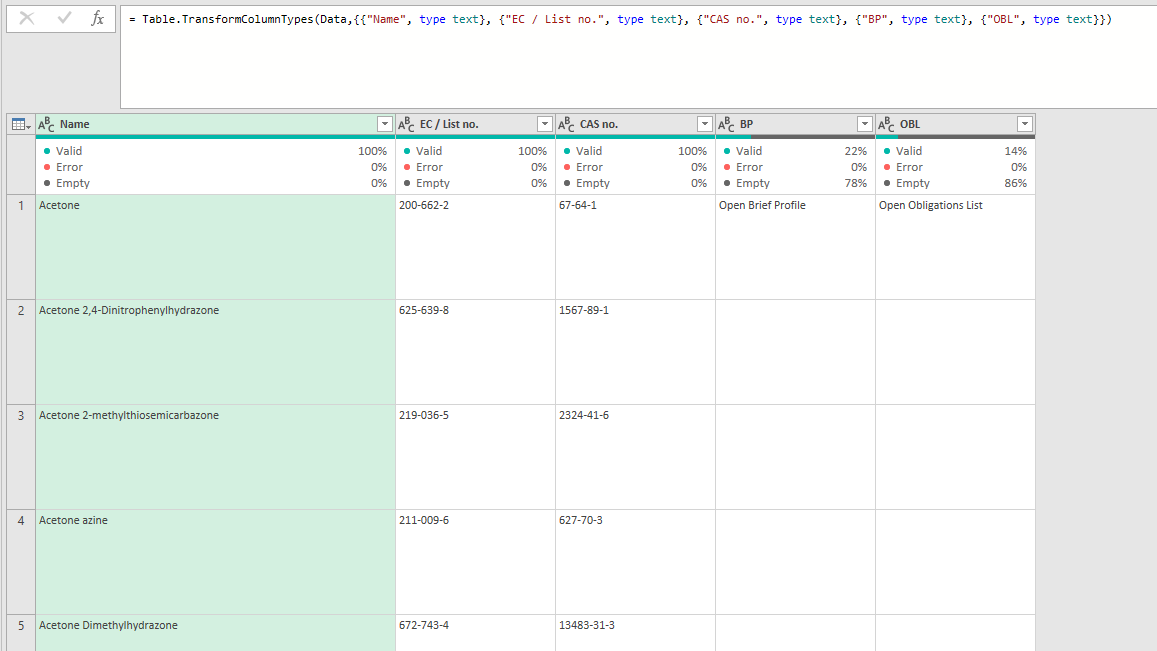This screenshot has width=1157, height=651.
Task: Select EC number cell '219-036-5'
Action: (475, 457)
